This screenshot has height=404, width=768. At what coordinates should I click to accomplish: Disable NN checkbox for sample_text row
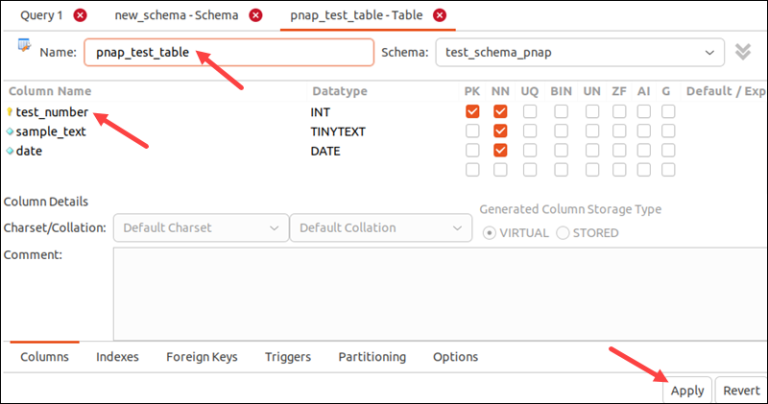501,131
